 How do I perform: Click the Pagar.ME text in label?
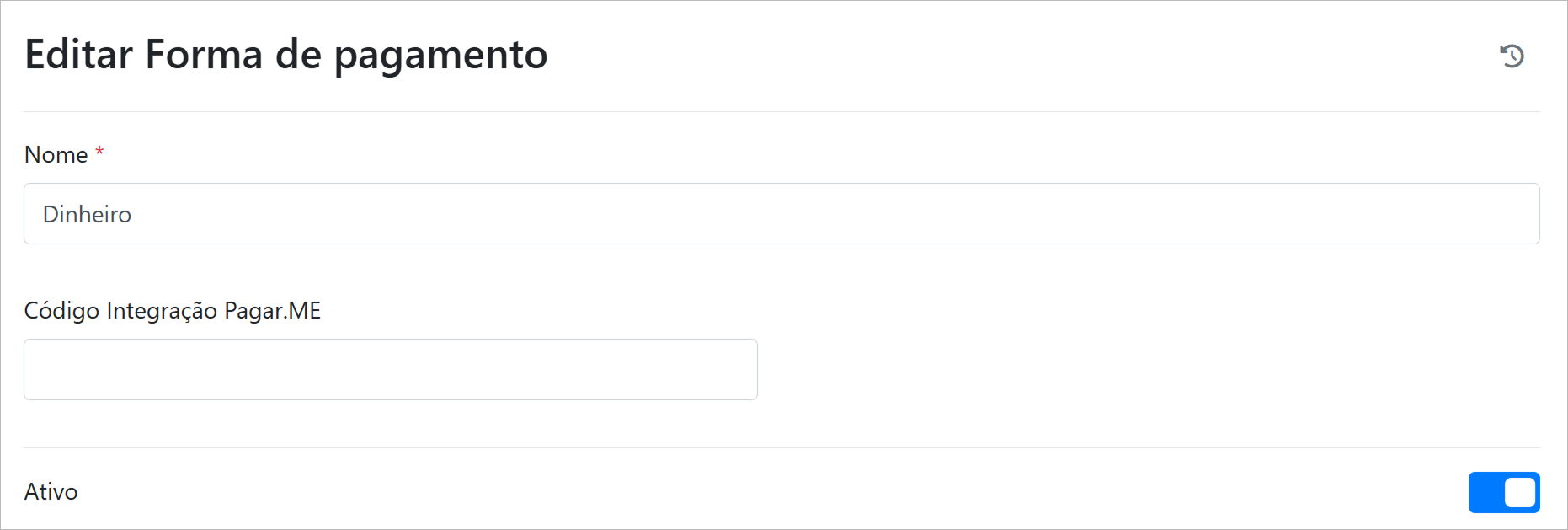pos(272,311)
